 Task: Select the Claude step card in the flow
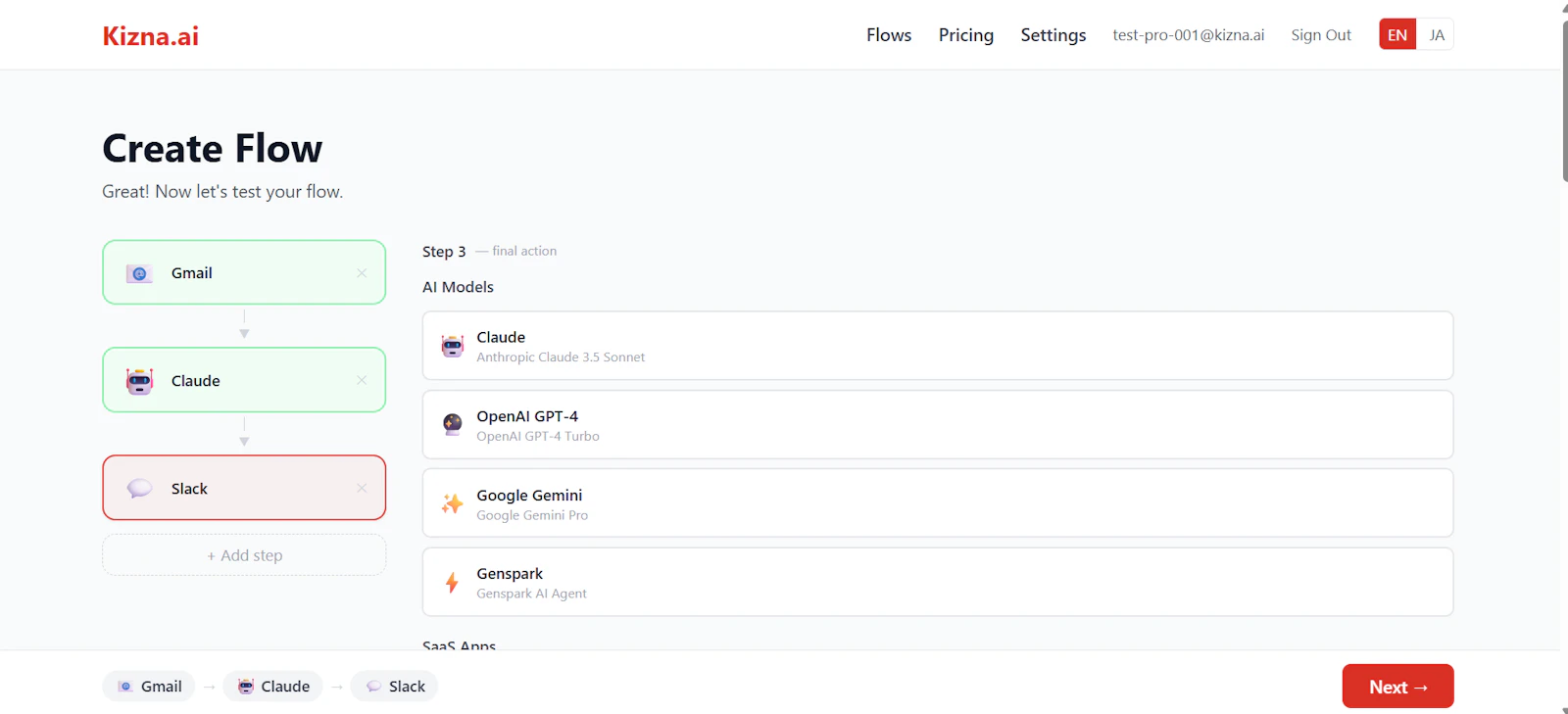point(244,380)
